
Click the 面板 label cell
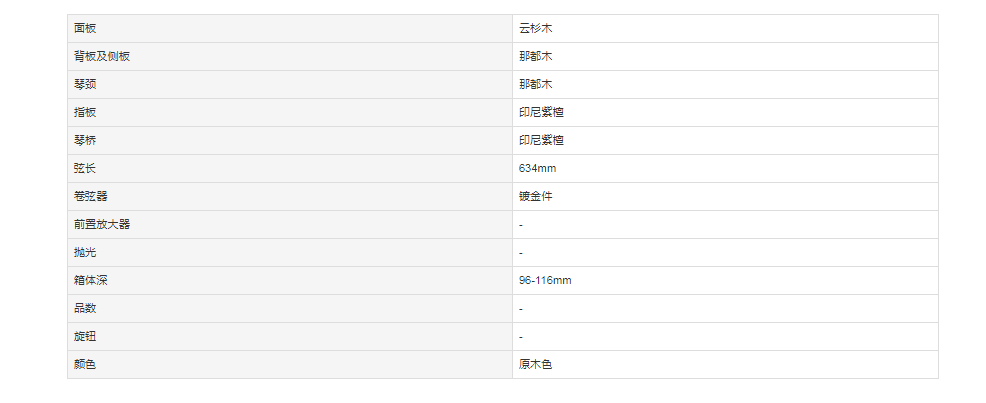(x=290, y=28)
